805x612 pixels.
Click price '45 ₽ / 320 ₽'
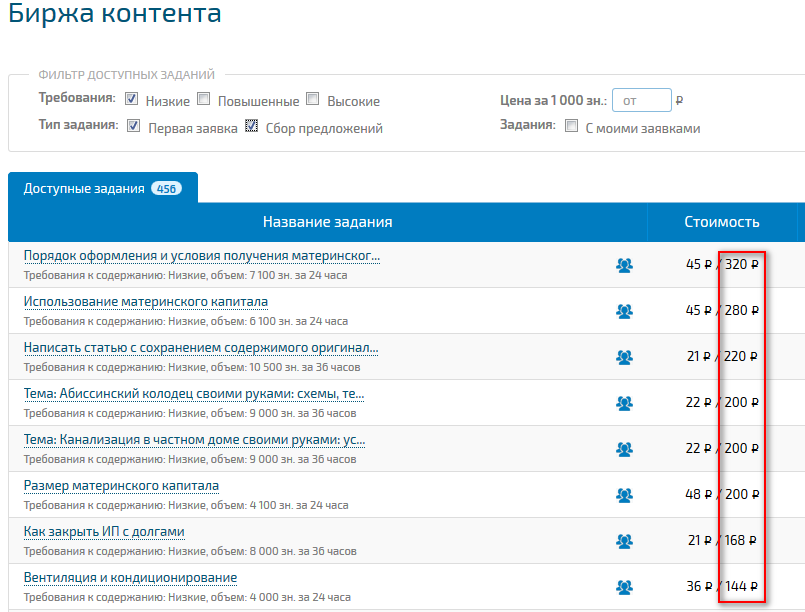722,264
